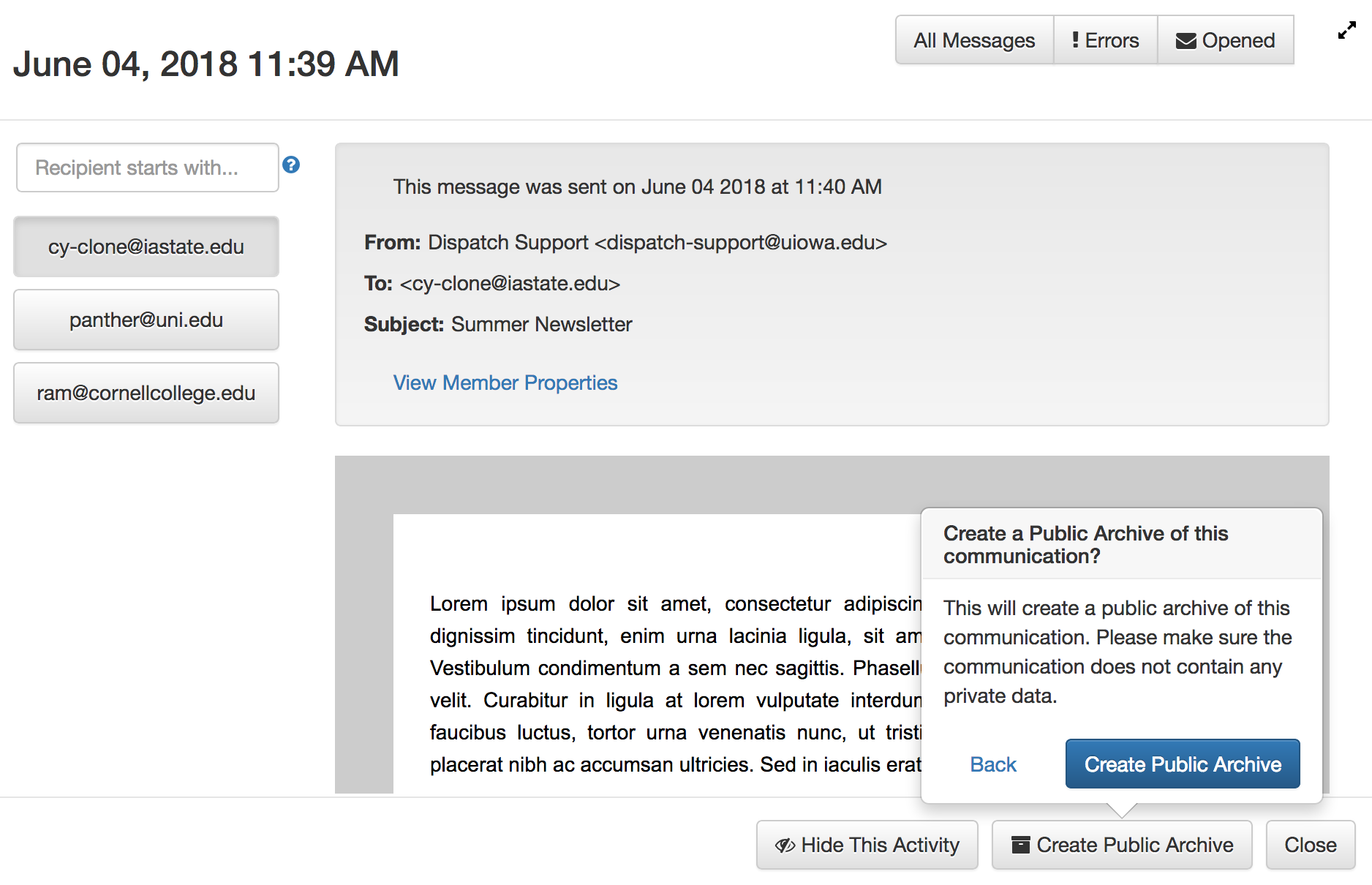Filter to Opened messages with envelope icon
1372x885 pixels.
1225,40
